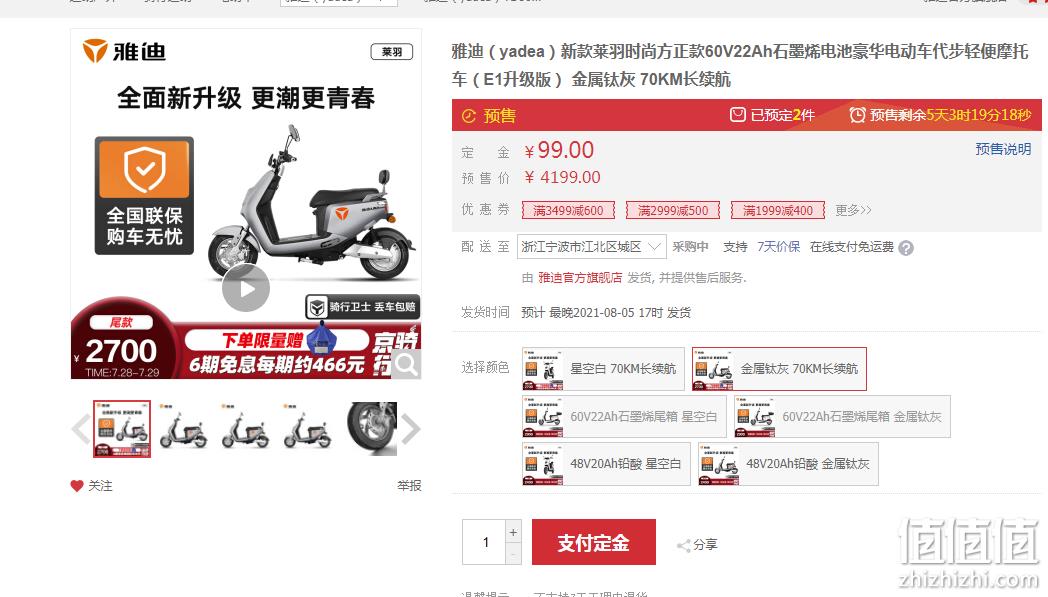Click the magnifier zoom icon on product image
The image size is (1048, 597).
[x=406, y=364]
